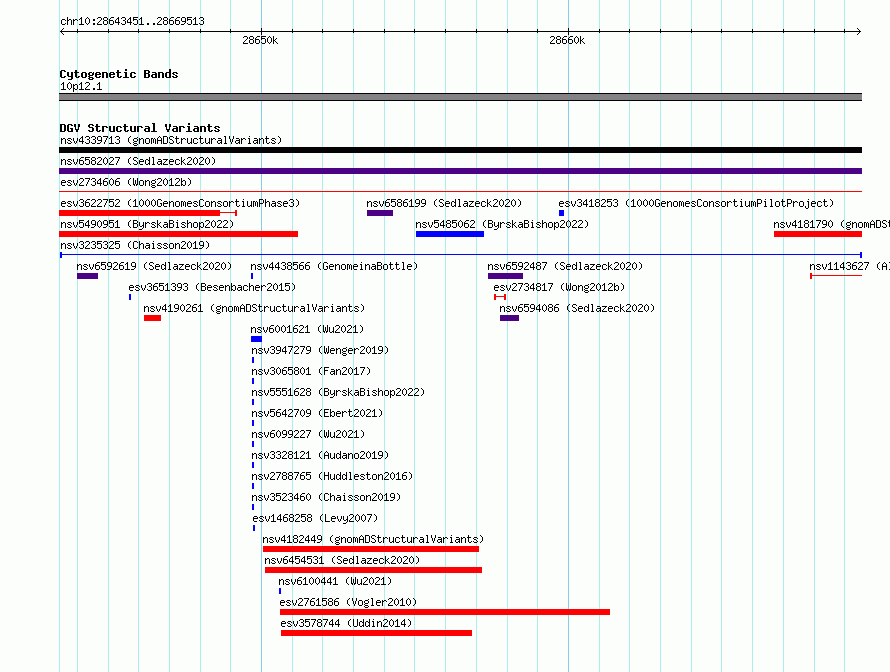The width and height of the screenshot is (890, 672).
Task: Open nsv5485062 (ByrskaBishop2022) label
Action: (502, 224)
